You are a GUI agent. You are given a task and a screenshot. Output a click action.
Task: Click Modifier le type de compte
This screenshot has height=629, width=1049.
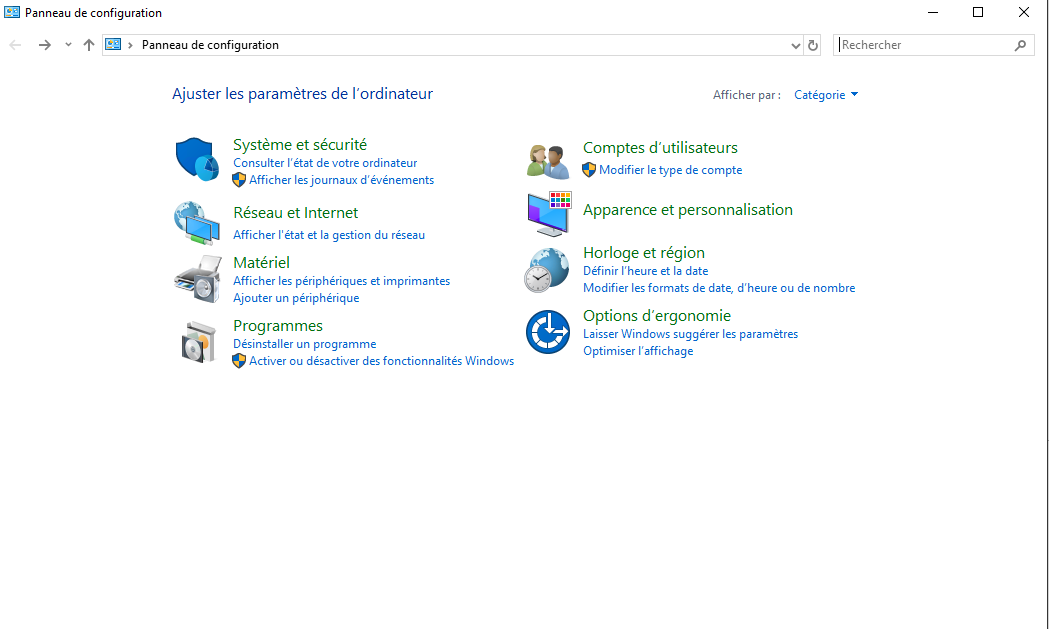tap(670, 170)
